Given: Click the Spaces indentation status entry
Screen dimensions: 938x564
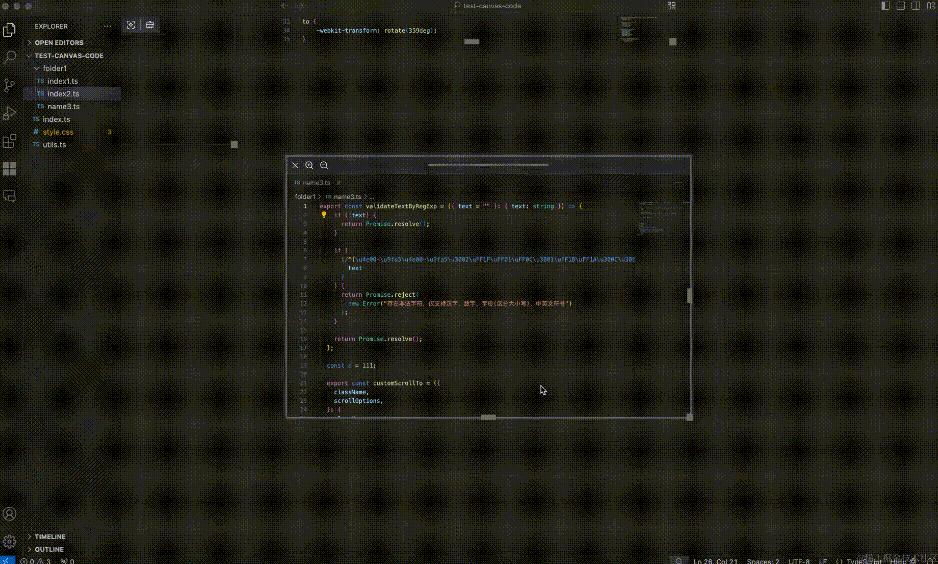Looking at the screenshot, I should coord(763,561).
